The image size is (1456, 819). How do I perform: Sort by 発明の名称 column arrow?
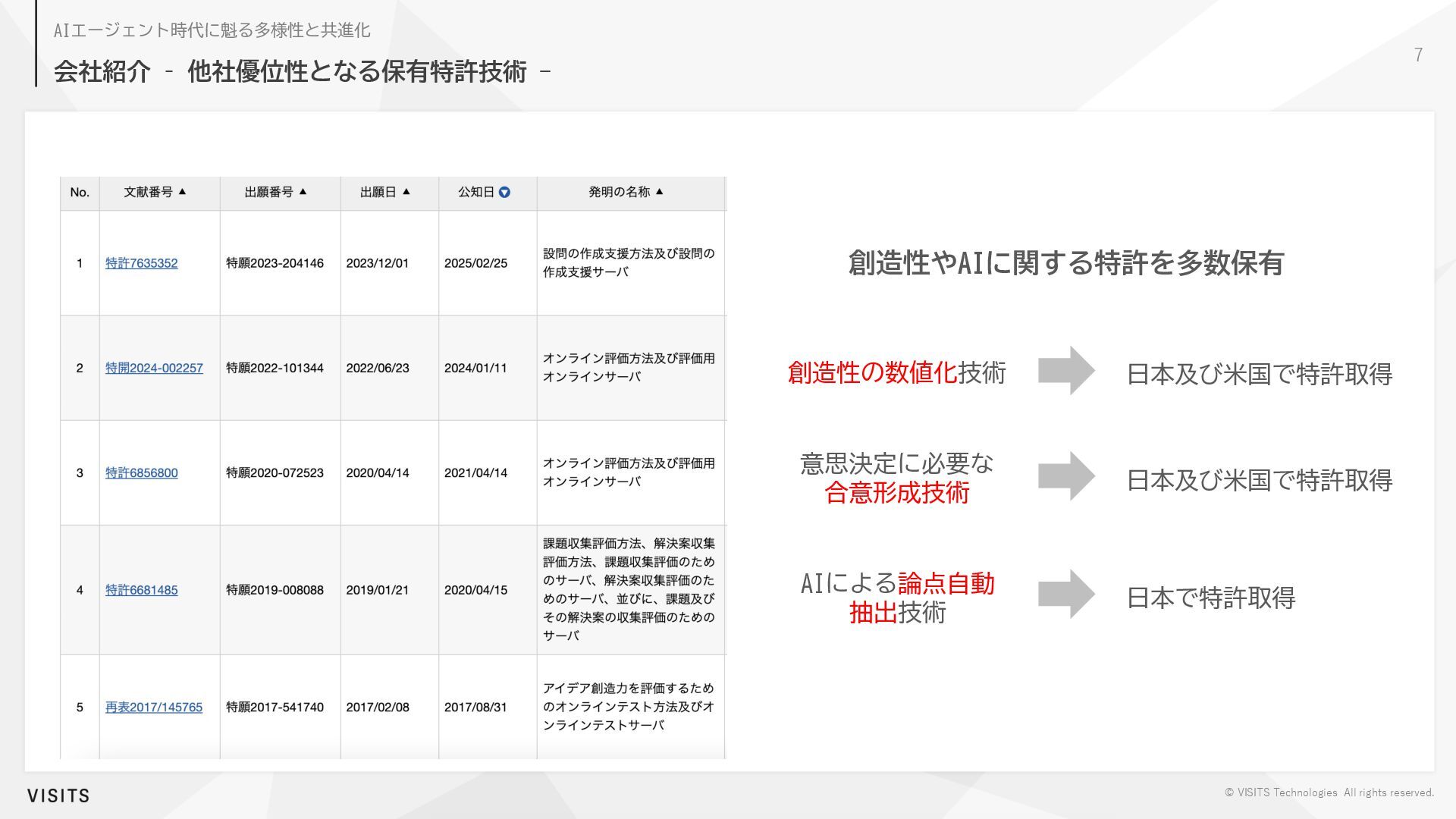pos(659,192)
